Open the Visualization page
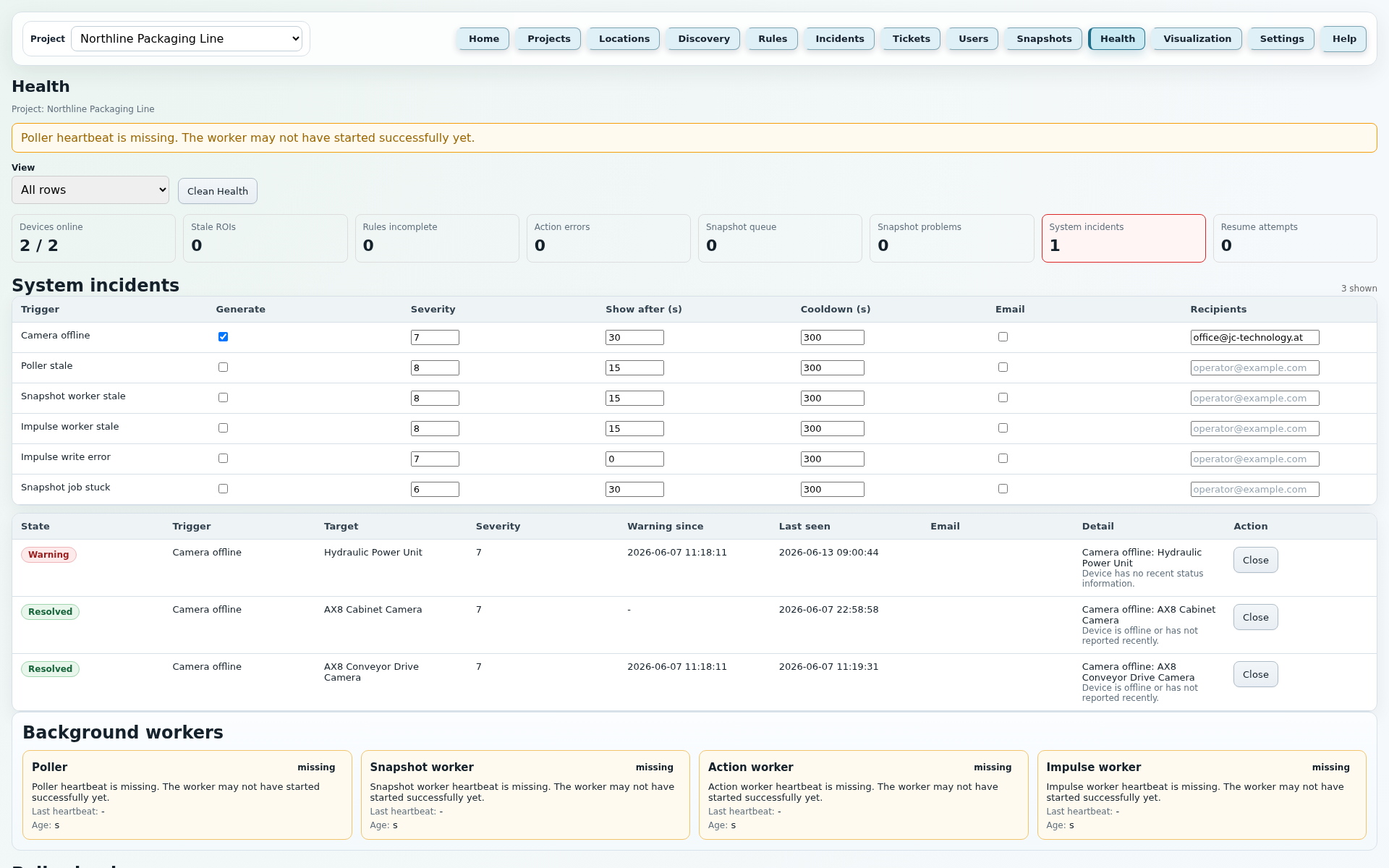Image resolution: width=1389 pixels, height=868 pixels. (x=1197, y=38)
